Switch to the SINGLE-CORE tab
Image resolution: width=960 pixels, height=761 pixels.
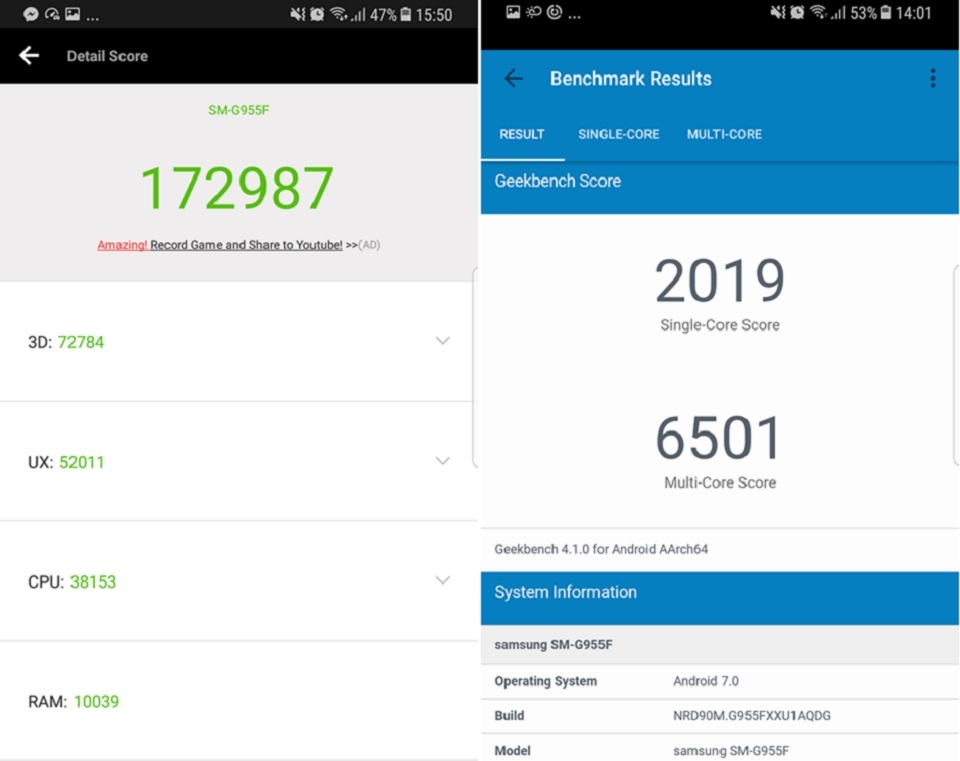click(618, 134)
